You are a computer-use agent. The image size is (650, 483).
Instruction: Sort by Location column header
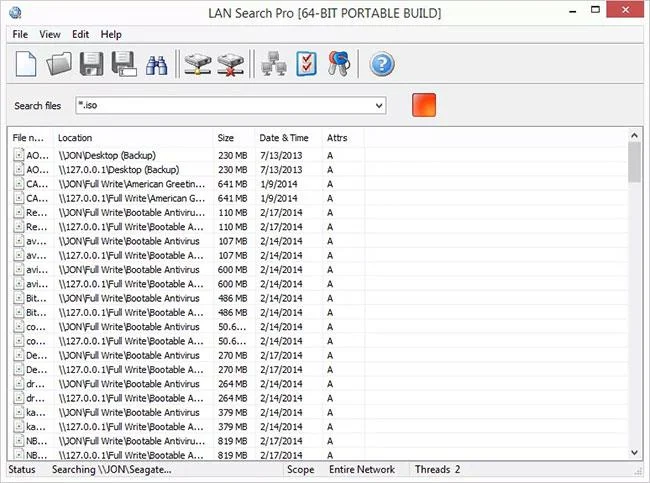[133, 138]
